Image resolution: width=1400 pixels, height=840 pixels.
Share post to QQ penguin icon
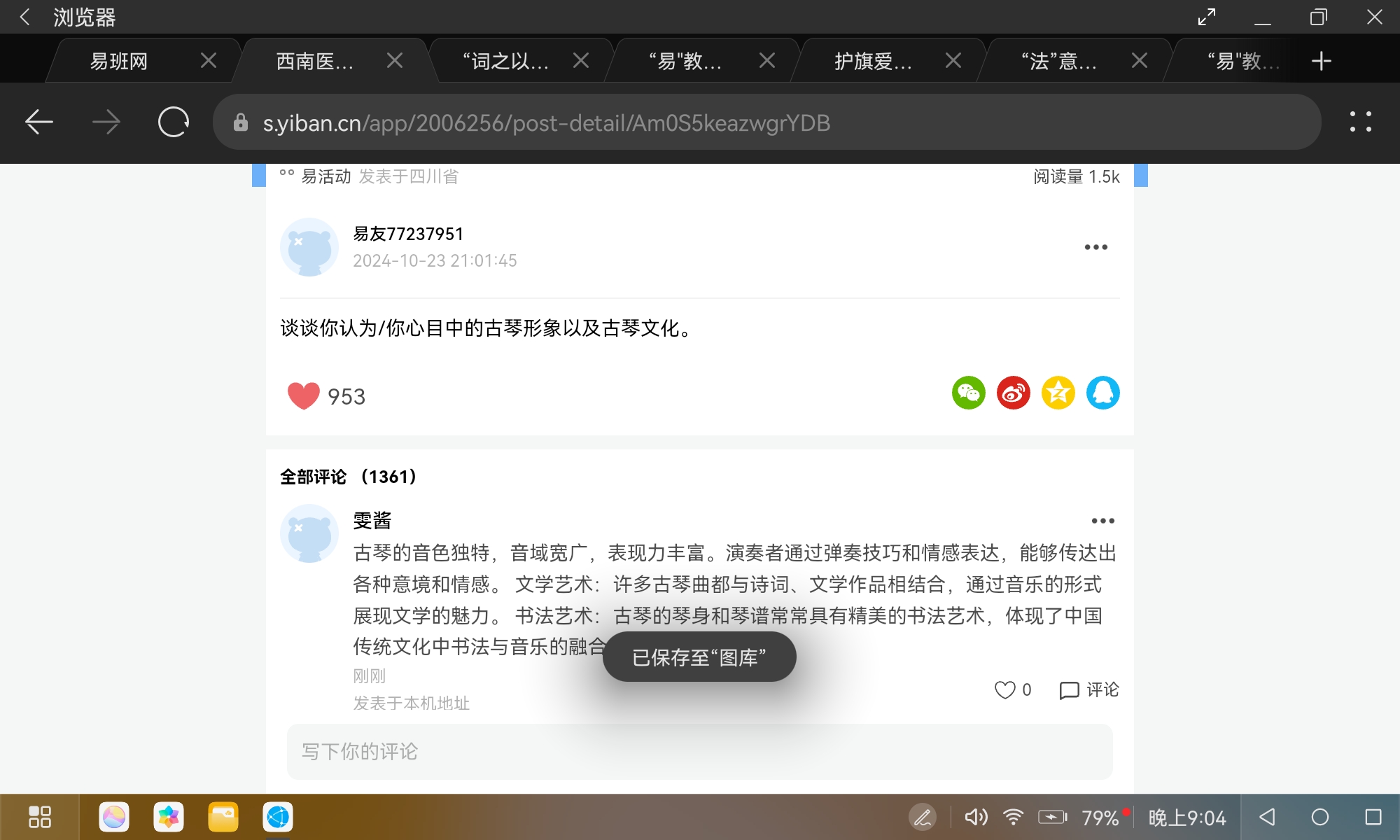pos(1102,393)
